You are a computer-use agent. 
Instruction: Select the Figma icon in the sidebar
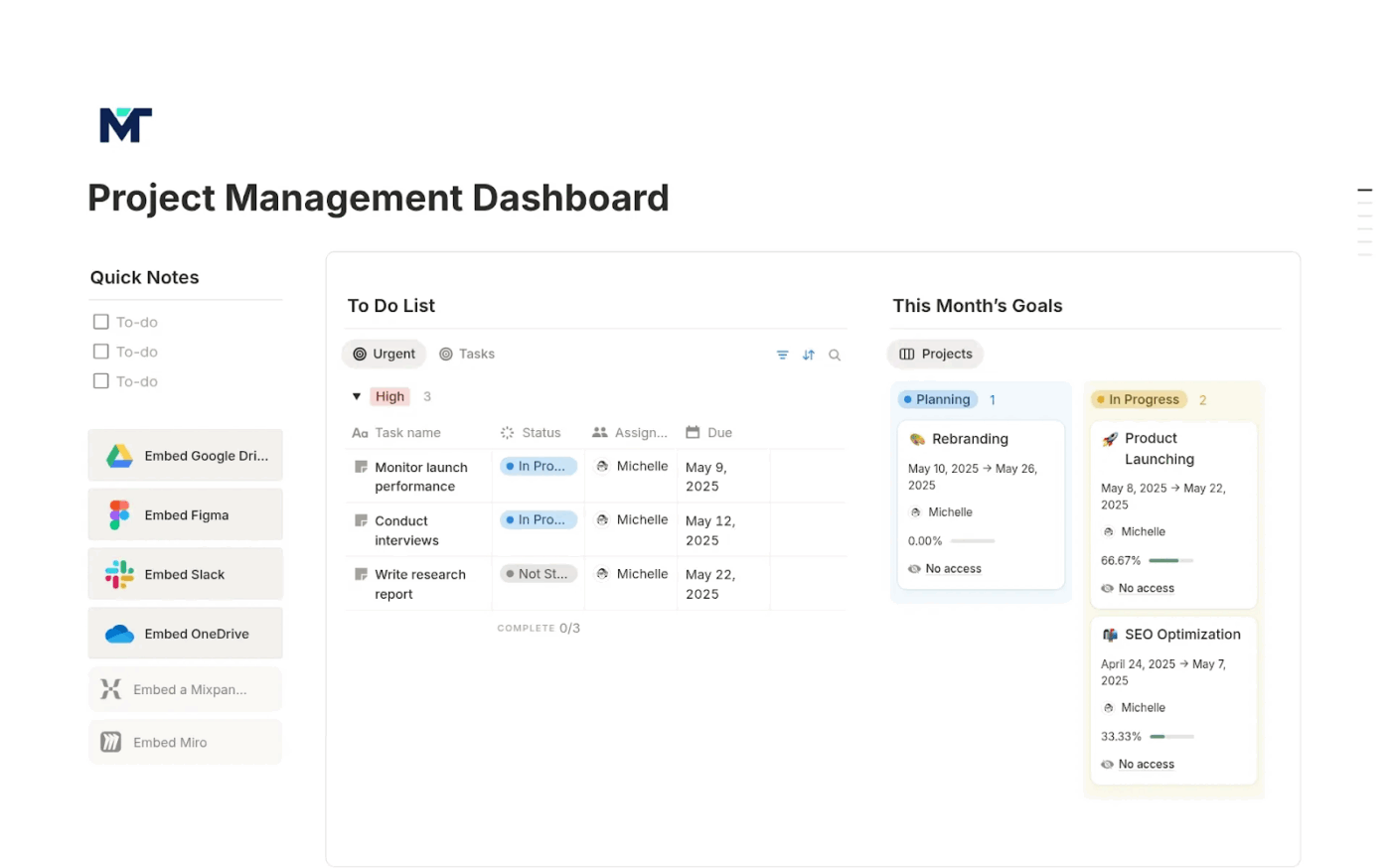(118, 514)
